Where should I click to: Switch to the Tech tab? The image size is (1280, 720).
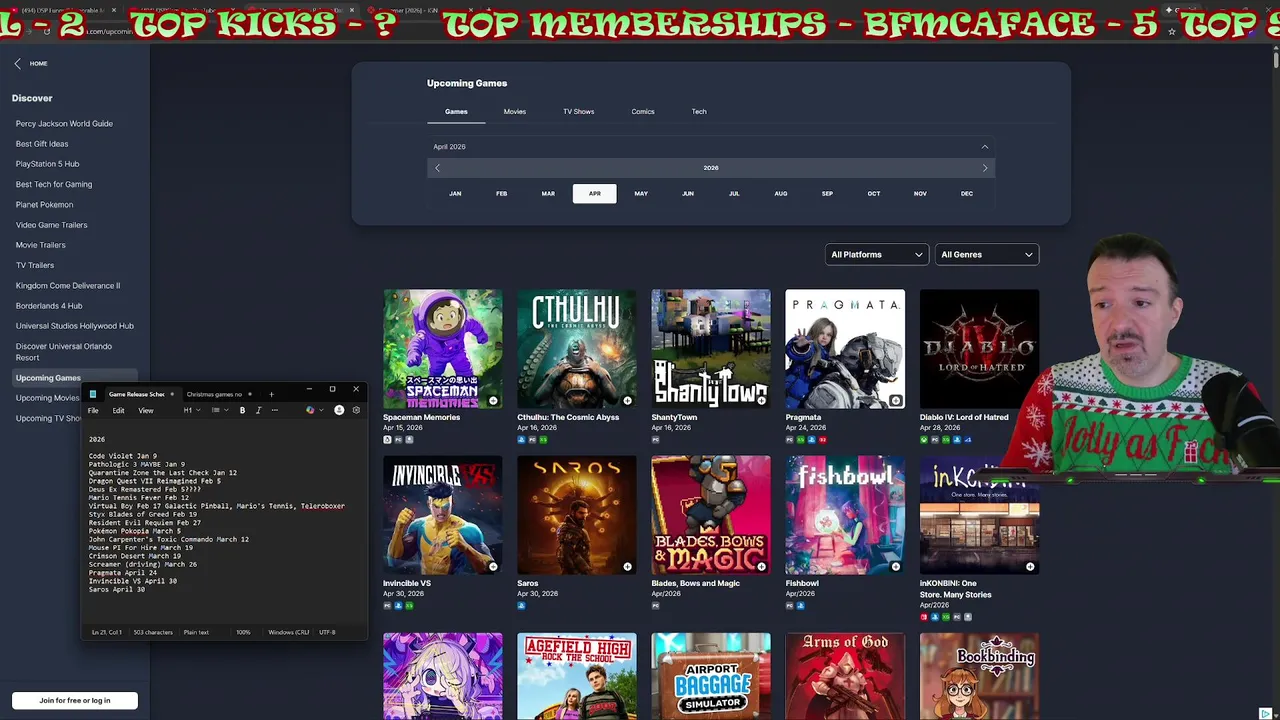(699, 112)
